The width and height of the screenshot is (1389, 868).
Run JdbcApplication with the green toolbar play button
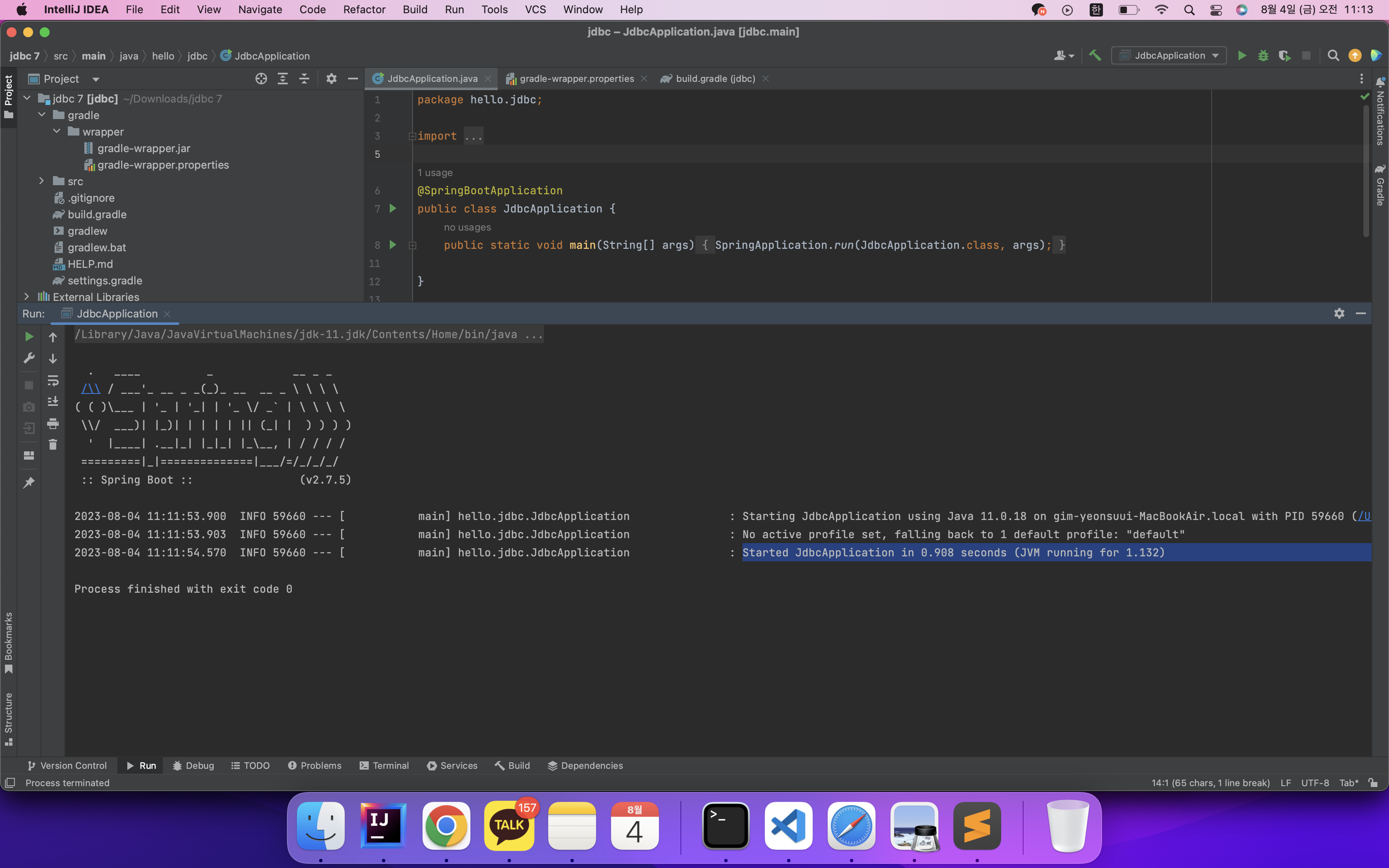[x=1241, y=56]
